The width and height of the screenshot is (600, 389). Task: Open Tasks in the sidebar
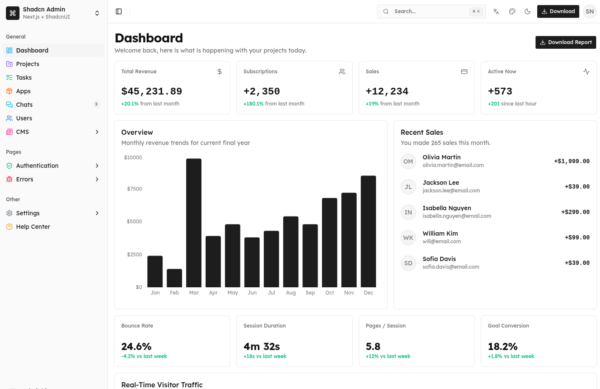coord(53,78)
